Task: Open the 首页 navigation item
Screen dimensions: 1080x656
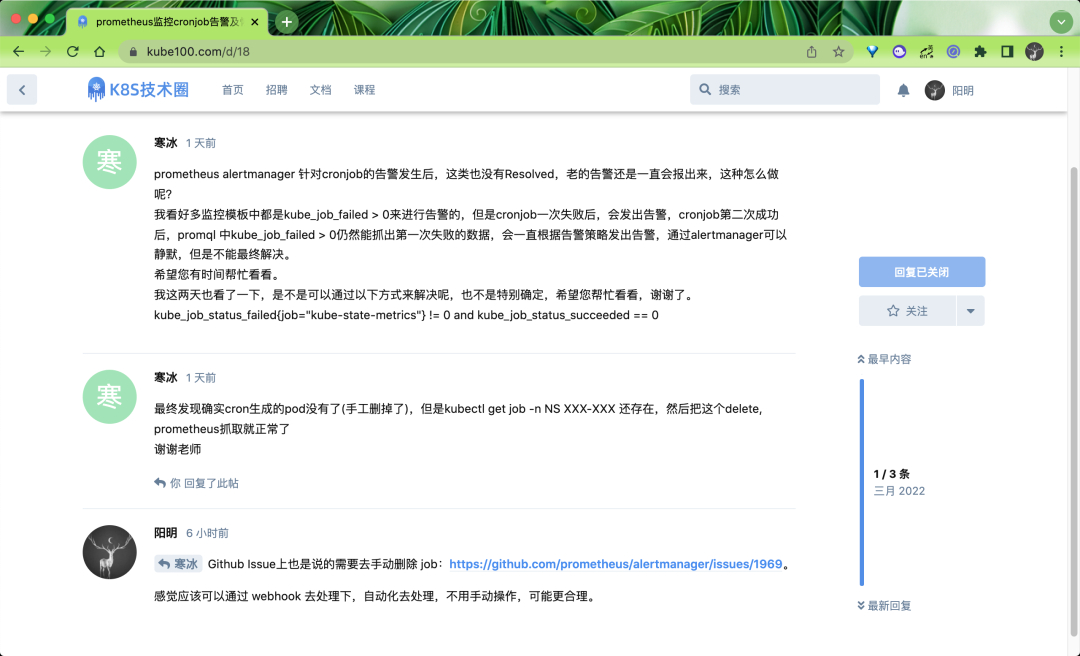Action: point(233,90)
